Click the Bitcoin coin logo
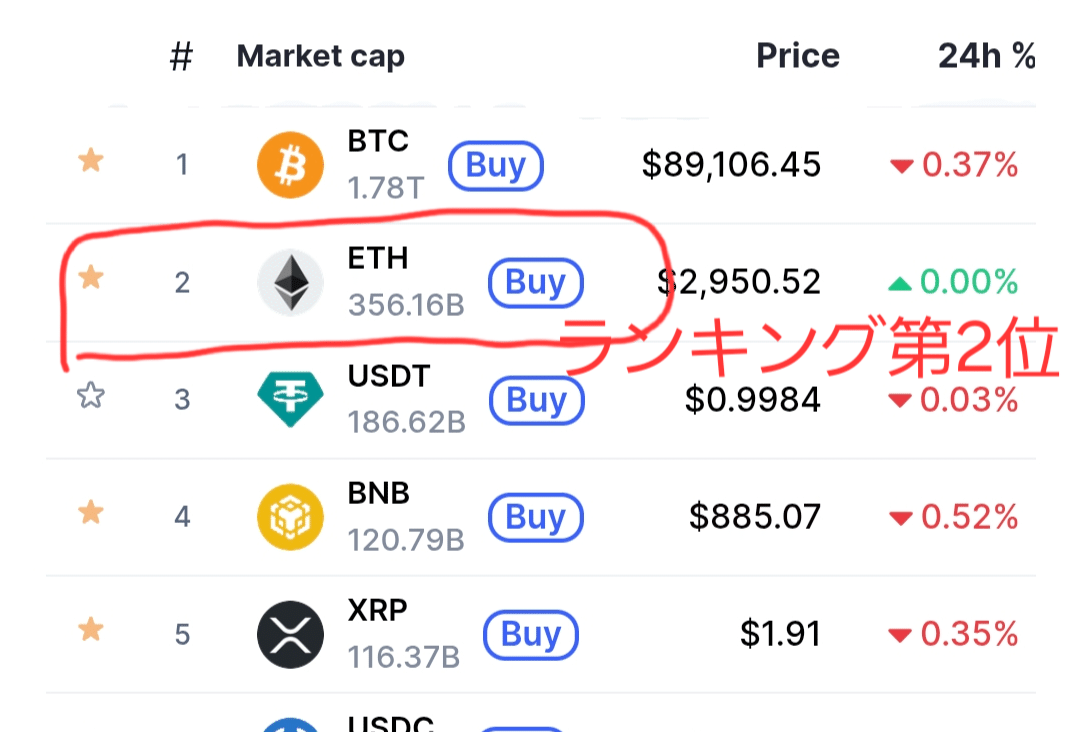This screenshot has width=1080, height=732. [290, 165]
